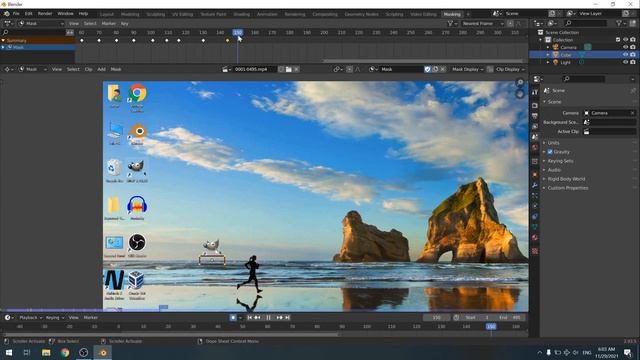Jump to the end frame
The width and height of the screenshot is (640, 360).
tap(287, 318)
